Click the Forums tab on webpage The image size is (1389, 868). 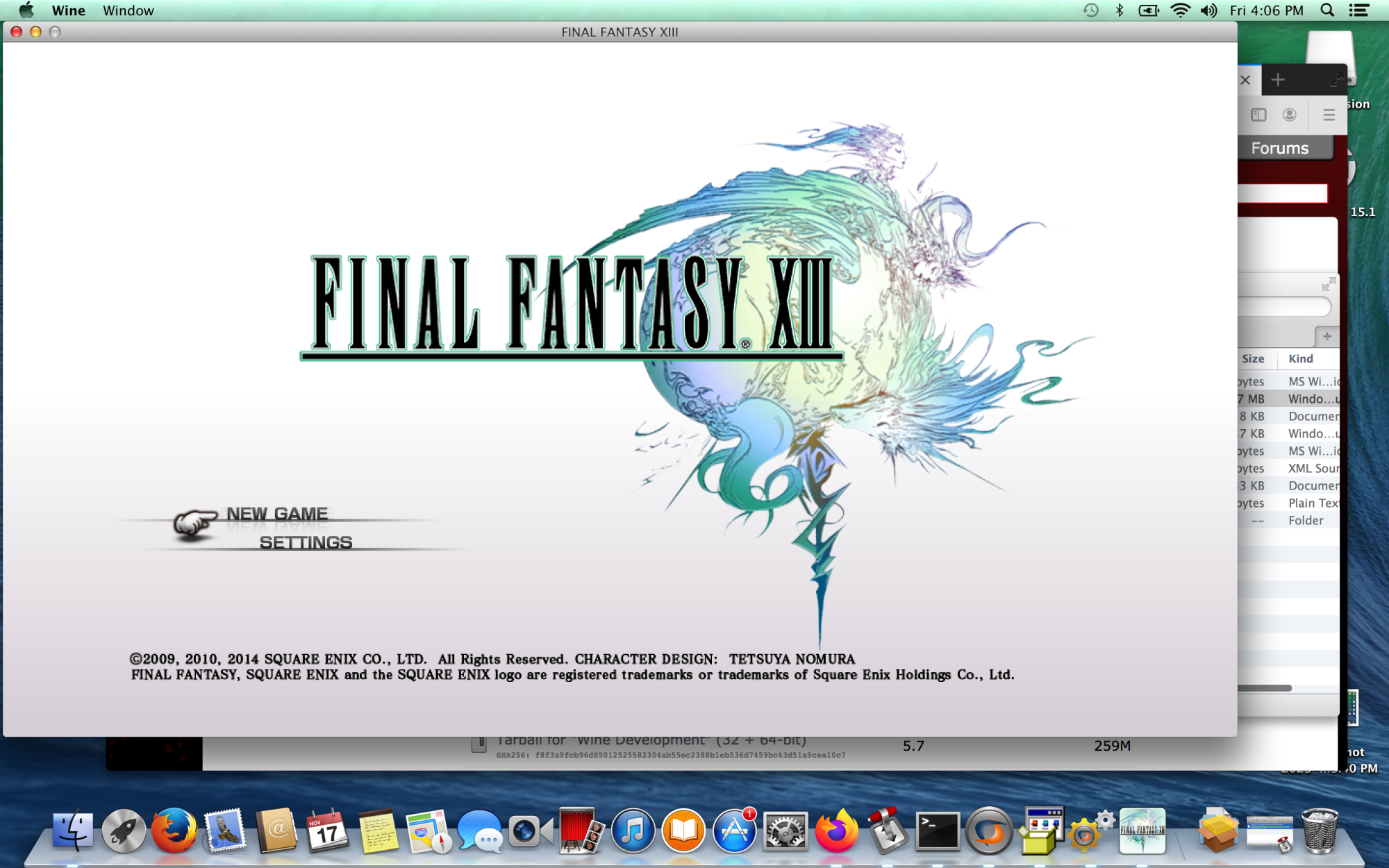[1280, 148]
